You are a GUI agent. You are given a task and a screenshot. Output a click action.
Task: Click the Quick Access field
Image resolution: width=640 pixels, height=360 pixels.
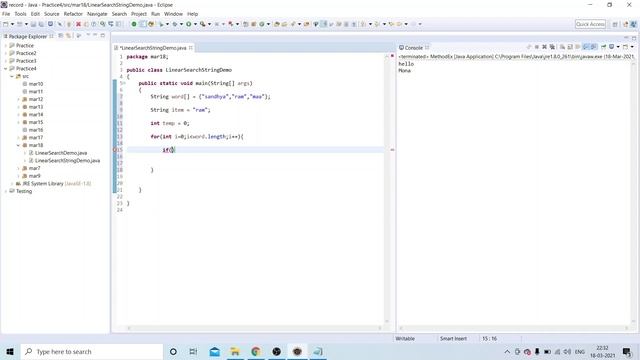coord(590,24)
